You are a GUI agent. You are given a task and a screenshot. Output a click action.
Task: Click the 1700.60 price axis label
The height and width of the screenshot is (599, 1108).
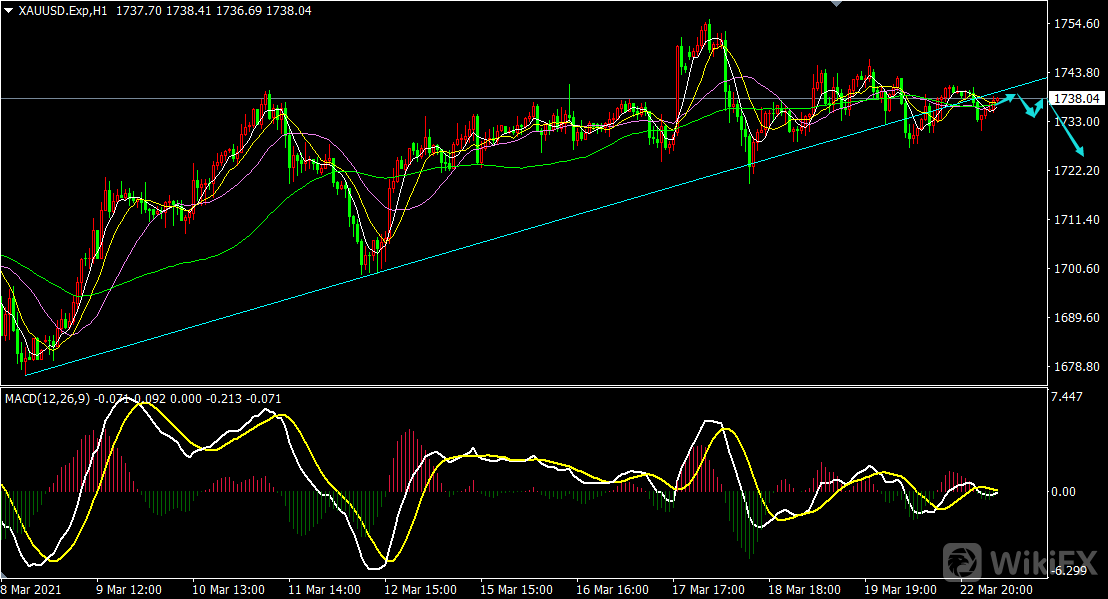pyautogui.click(x=1076, y=269)
